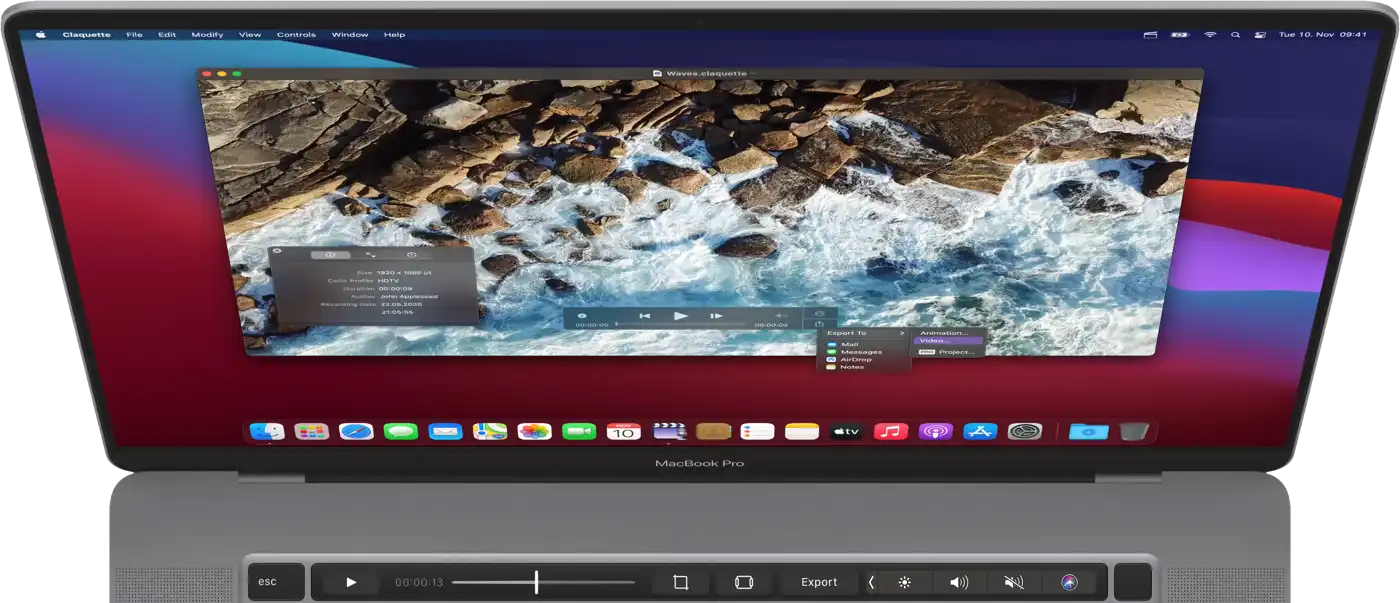The image size is (1400, 603).
Task: Open Safari from the Dock
Action: coord(356,431)
